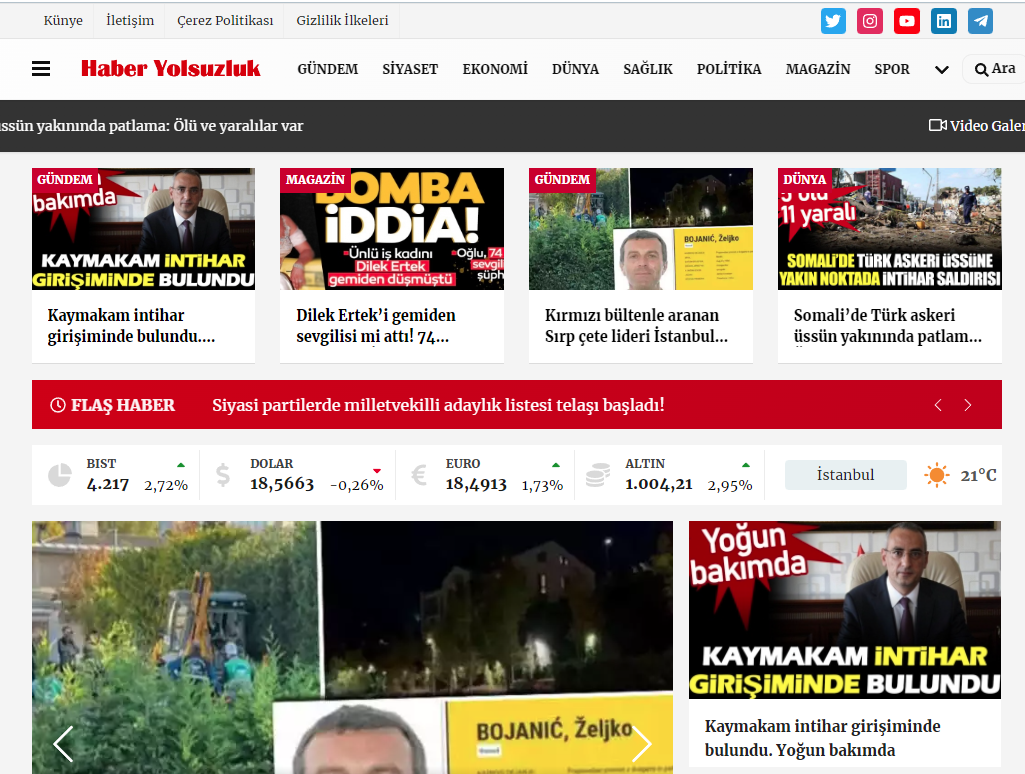Open the Instagram social icon
This screenshot has width=1025, height=774.
coord(870,21)
